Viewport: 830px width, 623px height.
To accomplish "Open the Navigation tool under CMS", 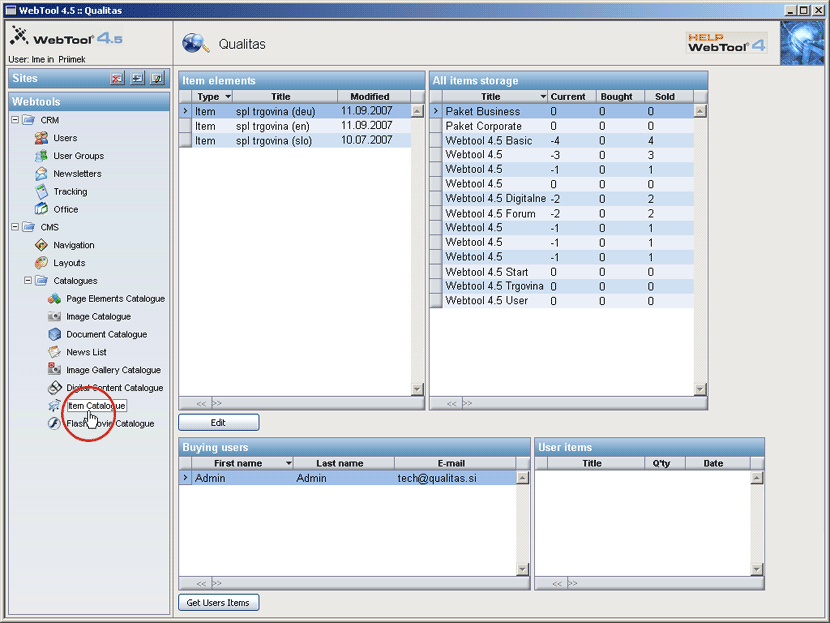I will [74, 245].
